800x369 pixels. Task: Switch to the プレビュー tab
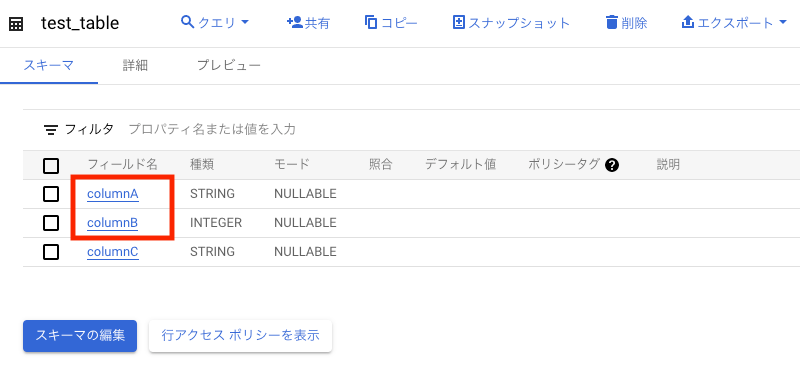(229, 65)
